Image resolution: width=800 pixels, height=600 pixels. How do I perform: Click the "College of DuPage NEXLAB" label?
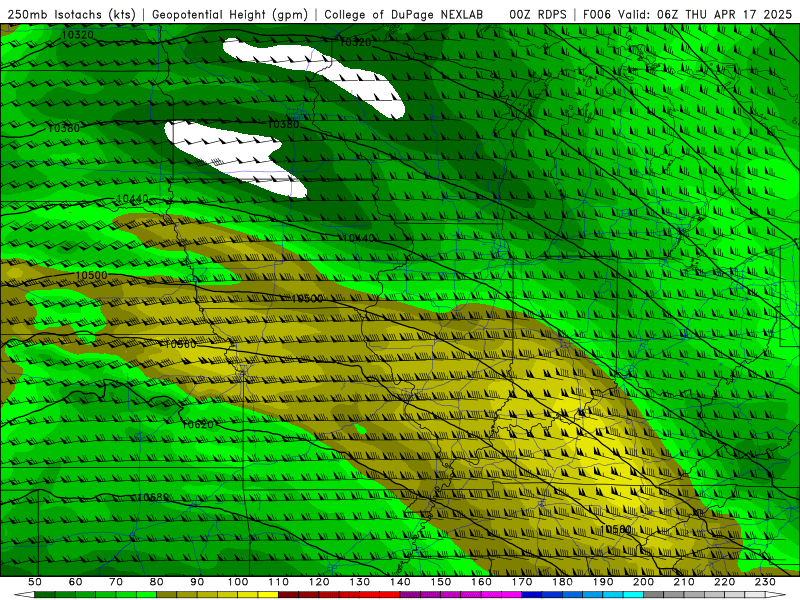(x=404, y=14)
